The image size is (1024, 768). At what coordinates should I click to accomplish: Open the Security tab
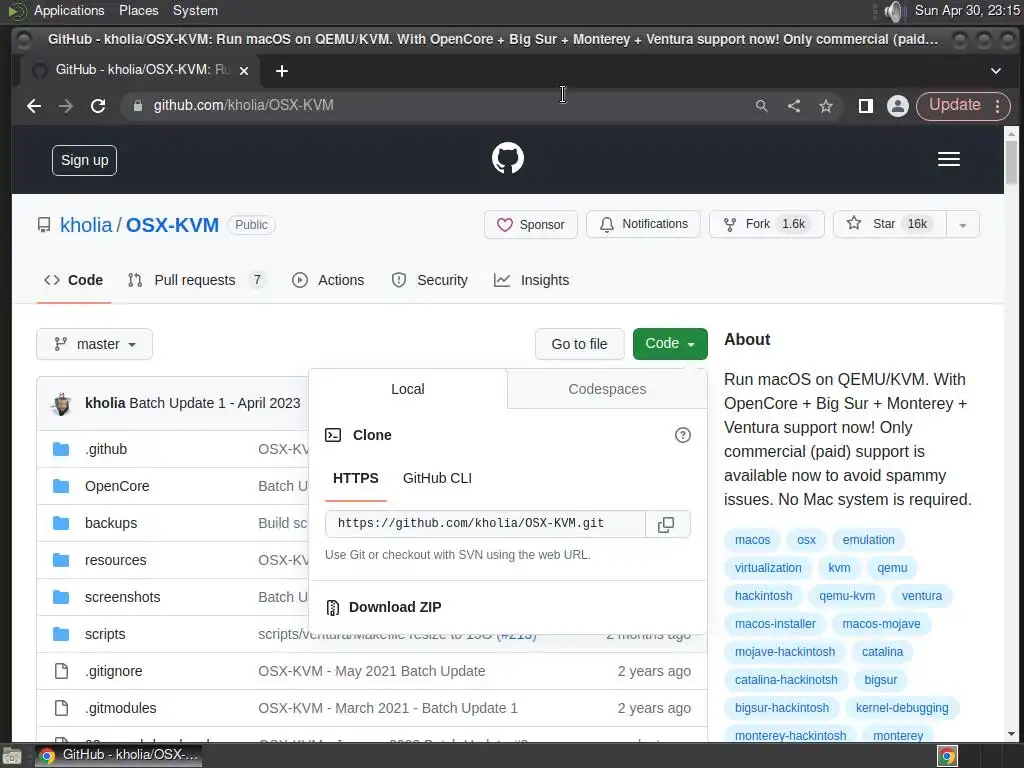click(x=430, y=281)
